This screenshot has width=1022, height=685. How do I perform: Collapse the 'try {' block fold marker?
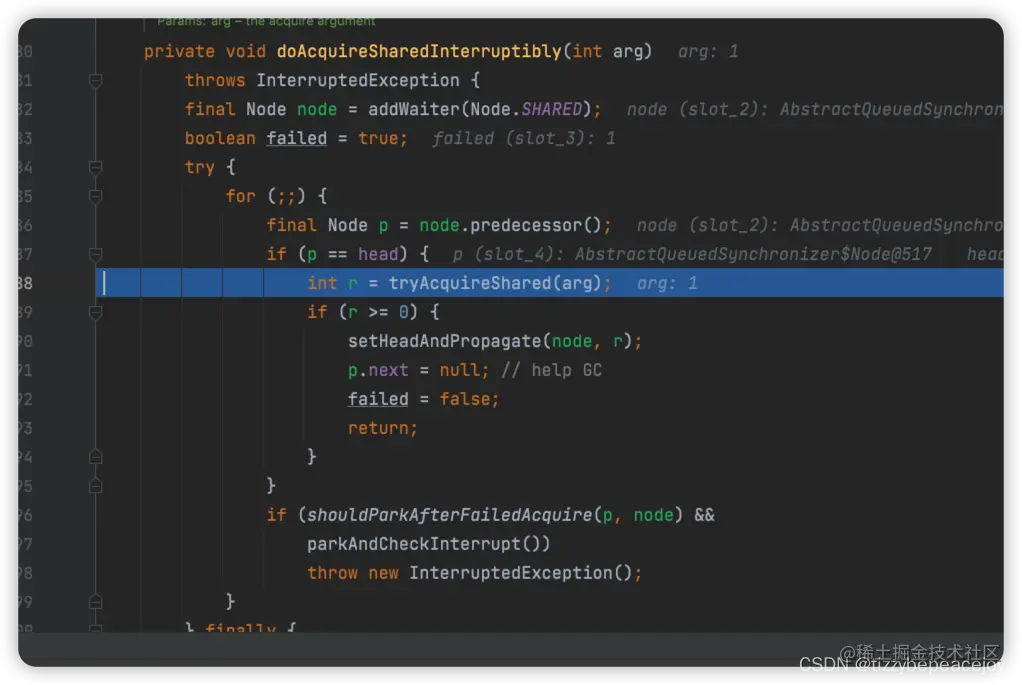(x=95, y=168)
